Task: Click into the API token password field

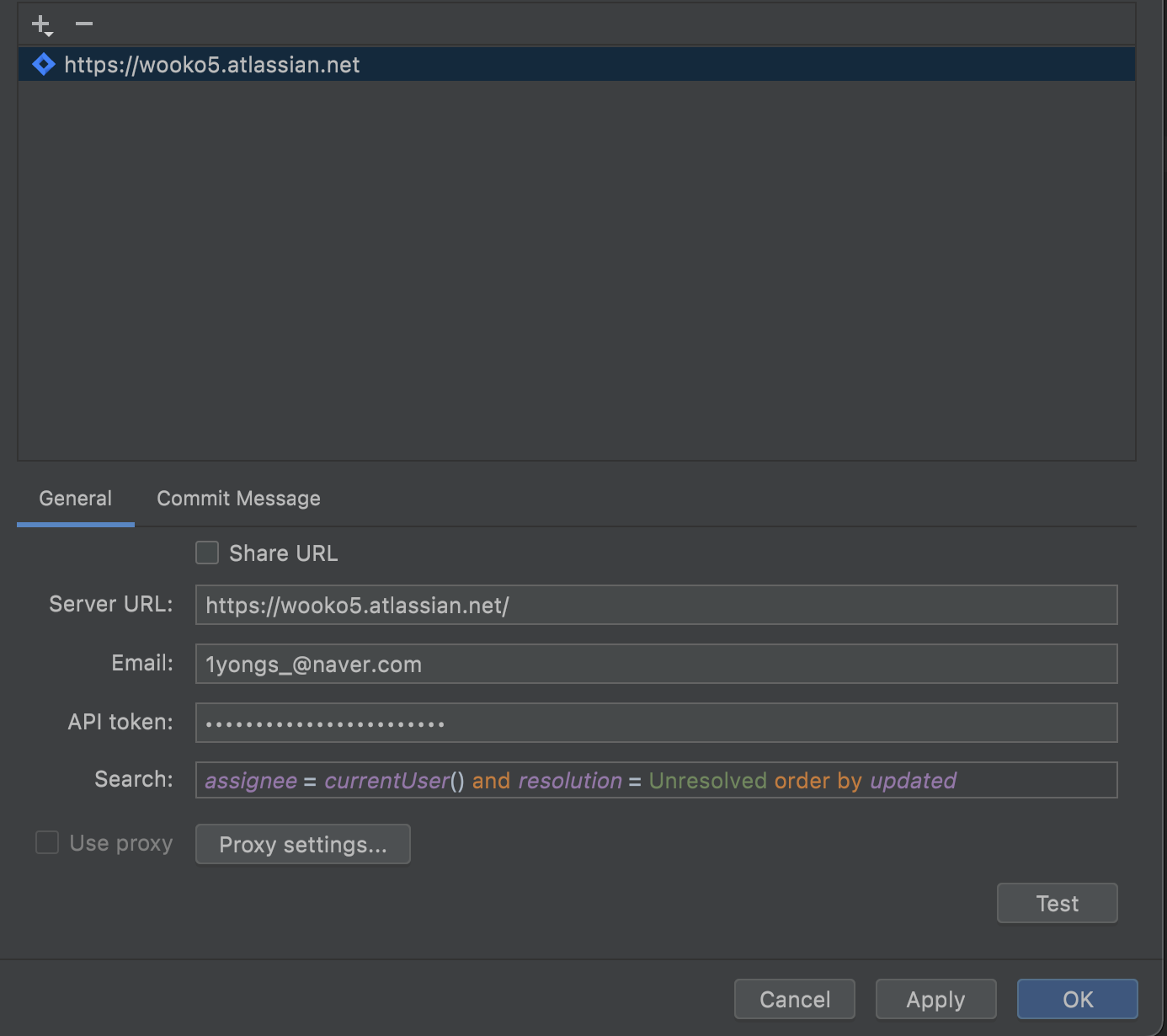Action: pos(657,723)
